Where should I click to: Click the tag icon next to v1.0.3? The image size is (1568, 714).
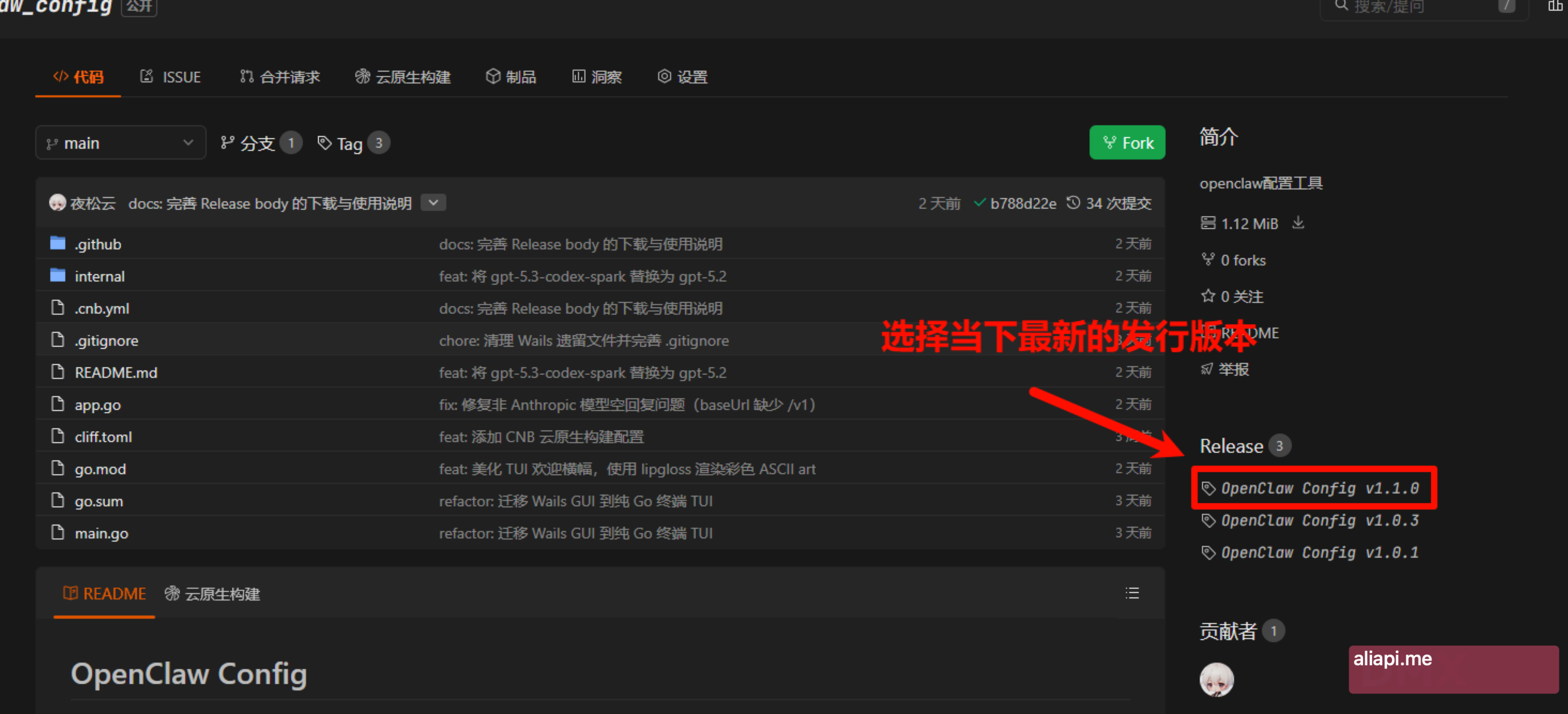[1208, 521]
